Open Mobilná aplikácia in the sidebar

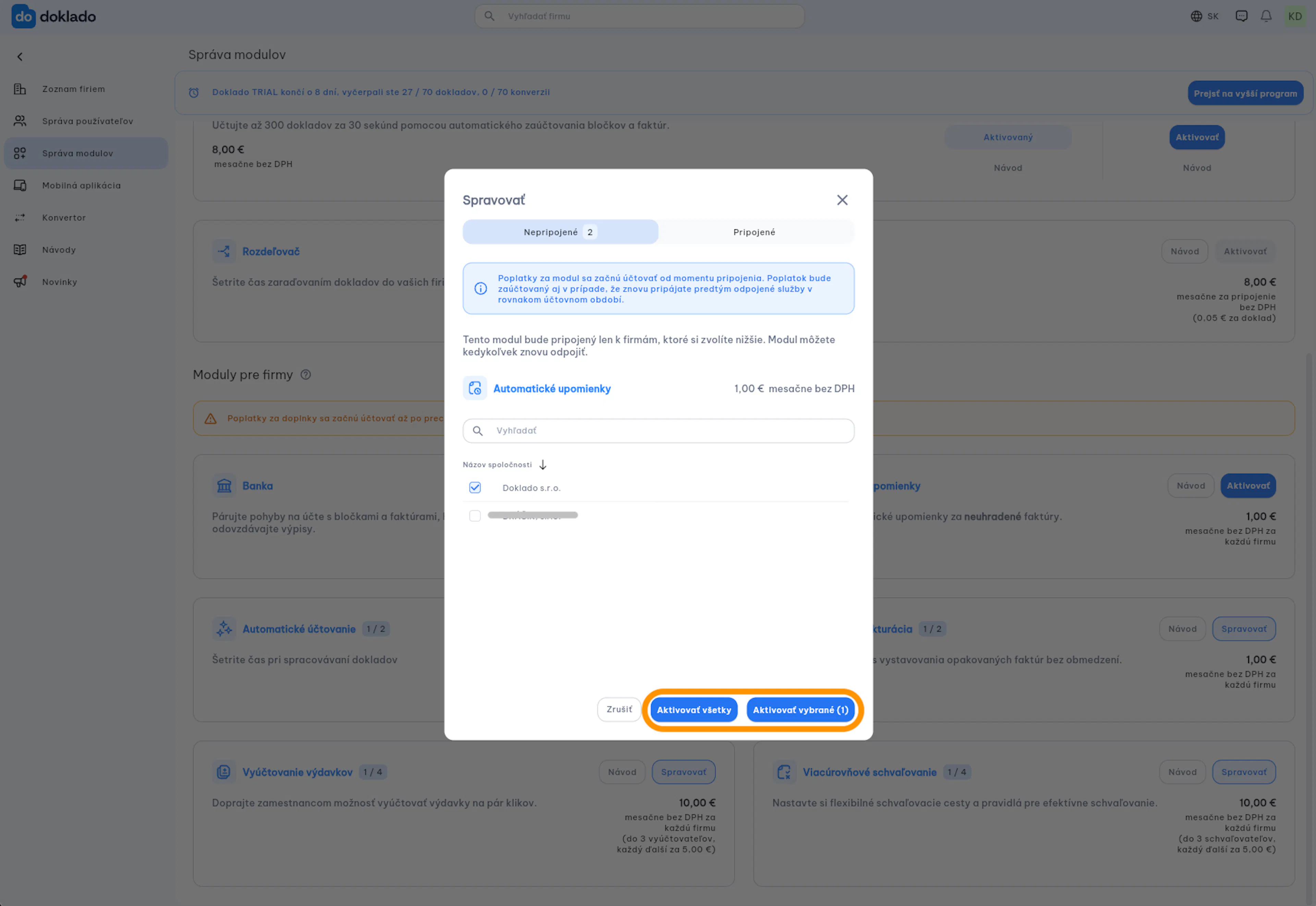pyautogui.click(x=86, y=185)
